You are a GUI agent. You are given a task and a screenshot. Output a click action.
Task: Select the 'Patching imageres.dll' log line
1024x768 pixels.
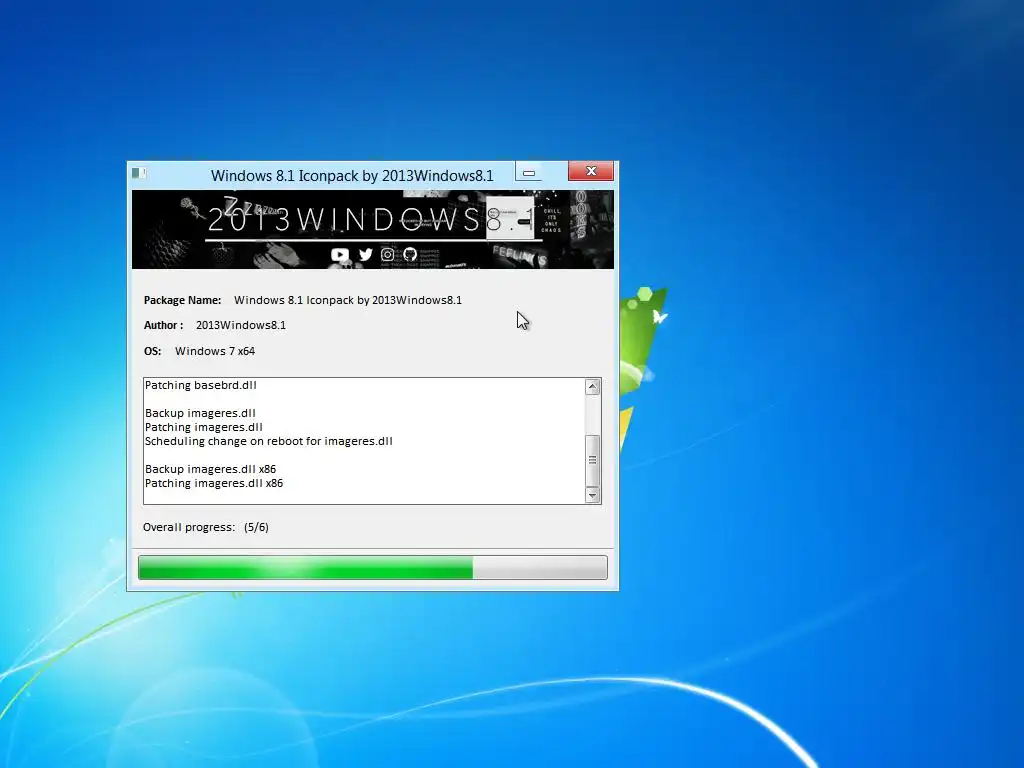point(204,427)
